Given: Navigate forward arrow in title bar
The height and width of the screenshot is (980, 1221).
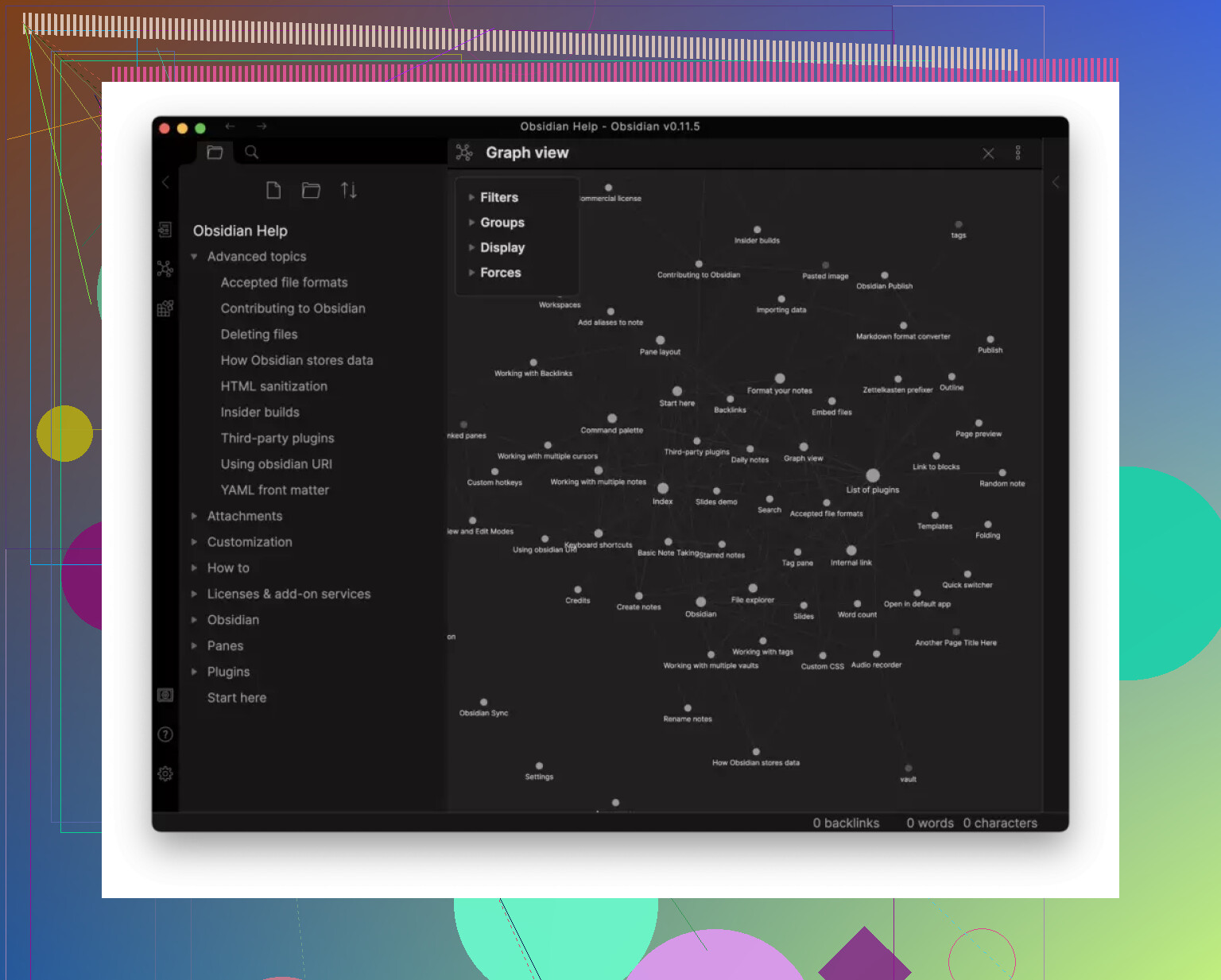Looking at the screenshot, I should pos(262,126).
